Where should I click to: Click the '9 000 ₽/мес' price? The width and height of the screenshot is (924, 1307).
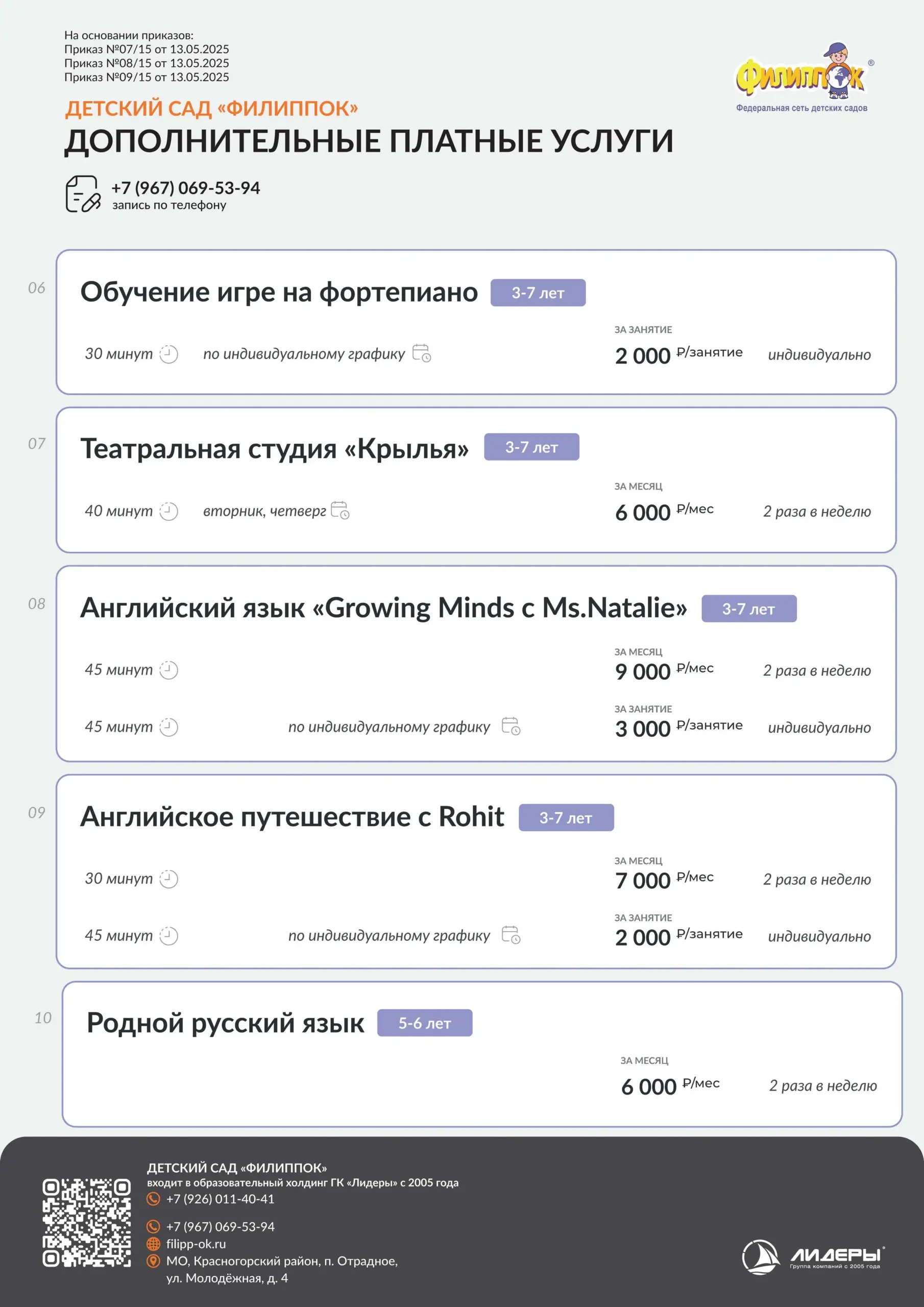point(664,671)
